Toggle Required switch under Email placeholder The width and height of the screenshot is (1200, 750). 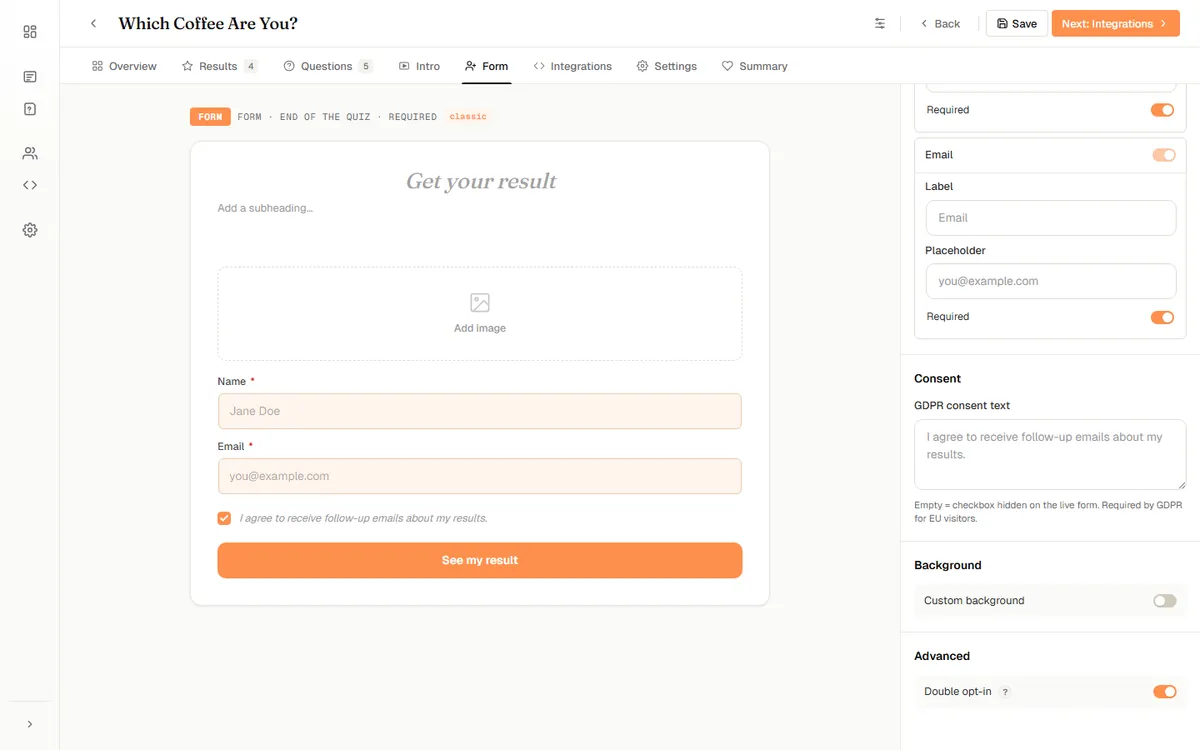coord(1162,317)
